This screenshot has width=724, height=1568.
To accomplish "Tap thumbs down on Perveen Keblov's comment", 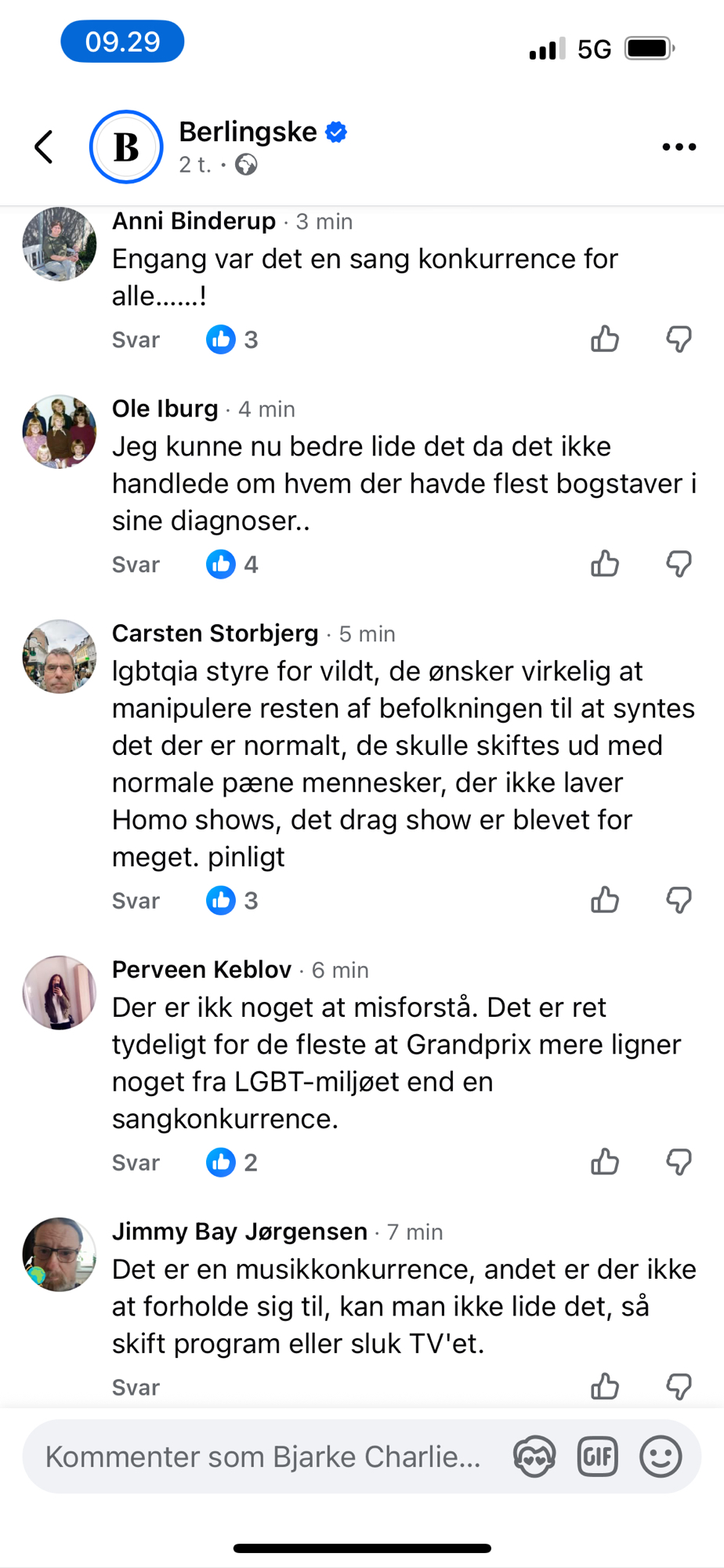I will coord(679,1163).
